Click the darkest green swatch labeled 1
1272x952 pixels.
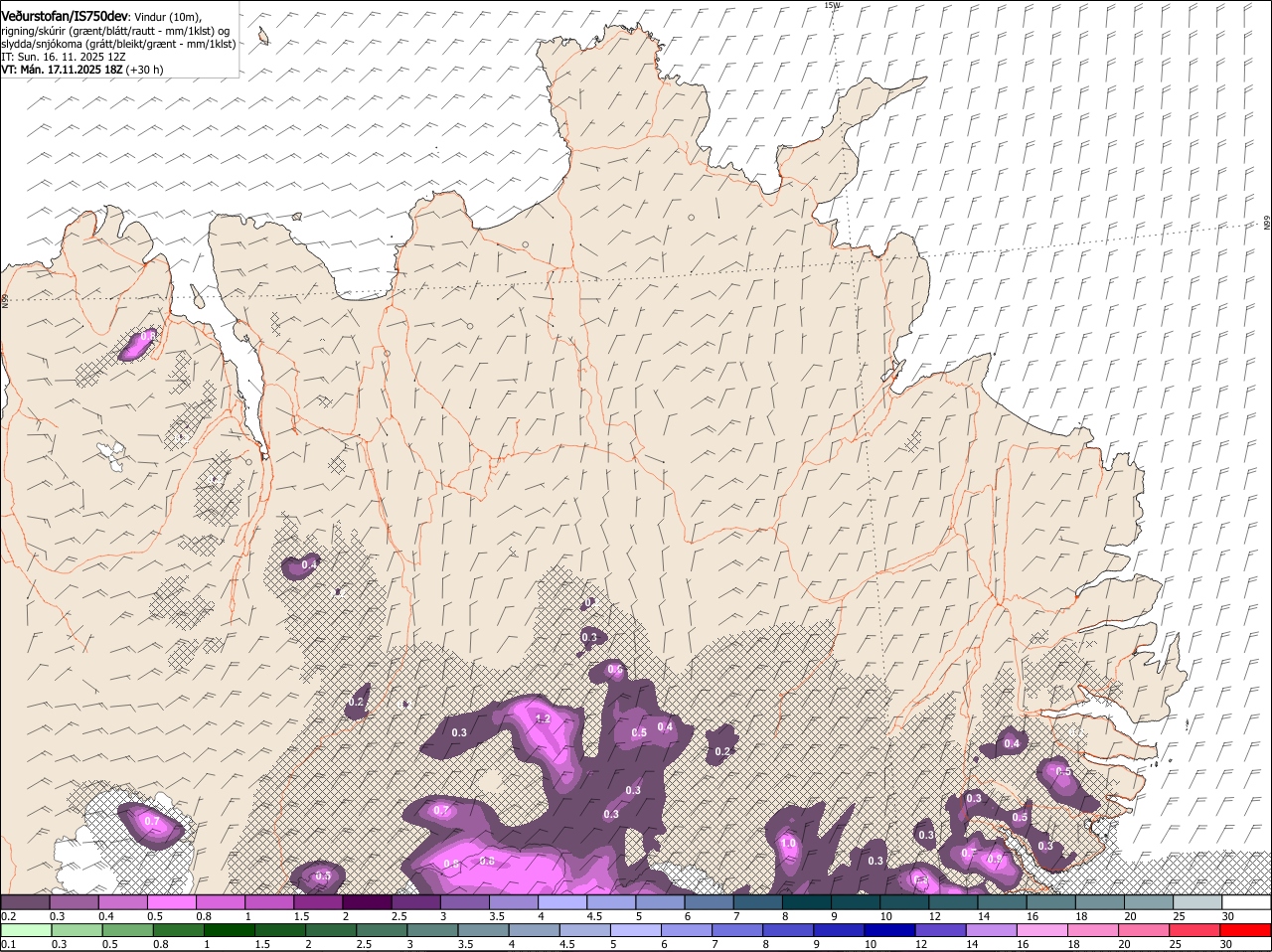228,930
